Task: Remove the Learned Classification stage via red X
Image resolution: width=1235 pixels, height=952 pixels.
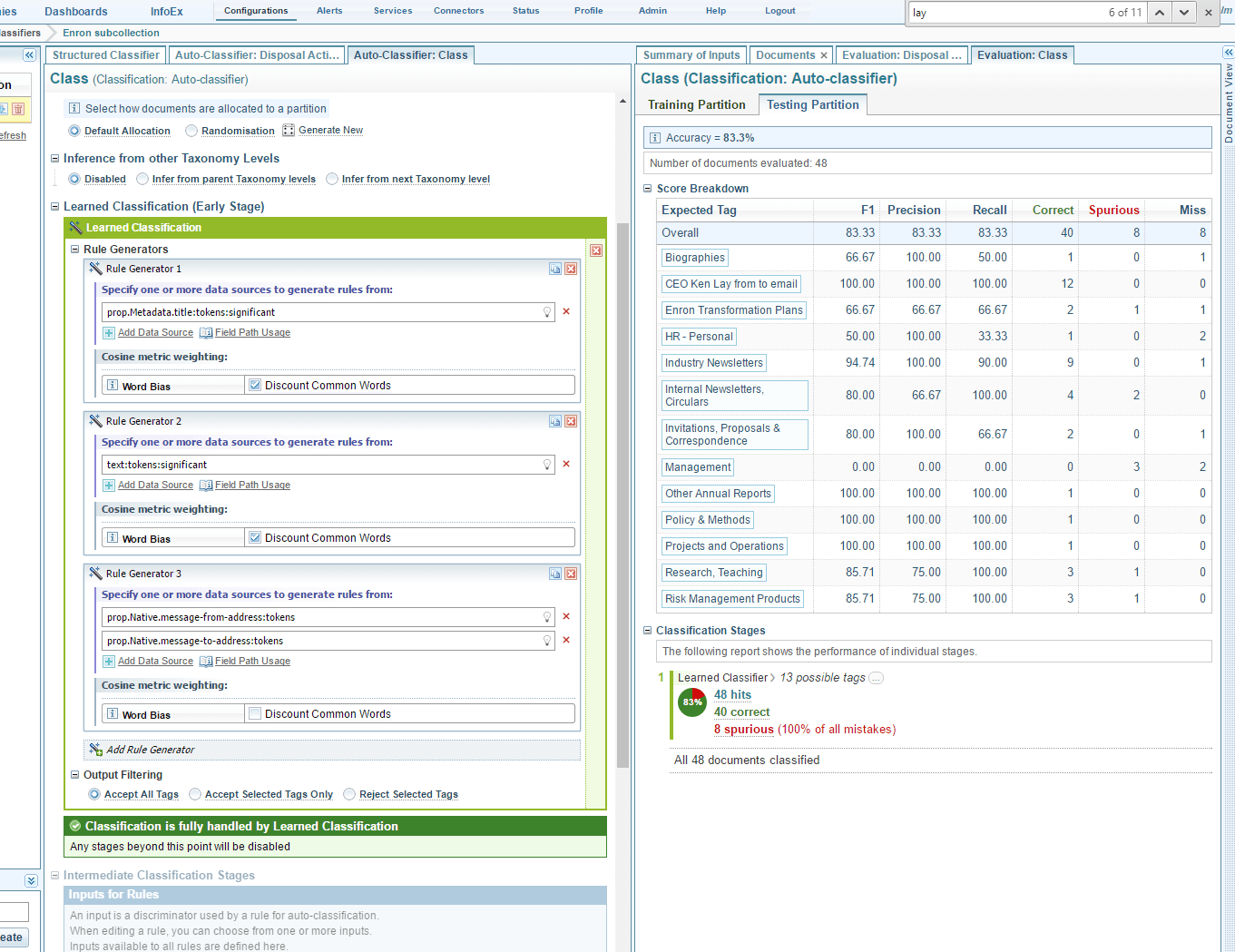Action: coord(596,250)
